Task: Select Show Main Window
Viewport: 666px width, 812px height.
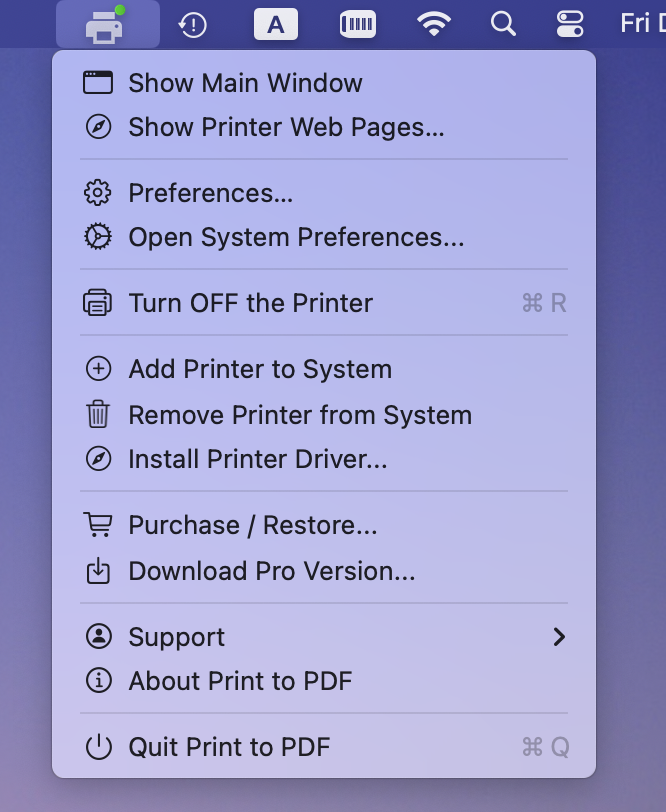Action: coord(324,83)
